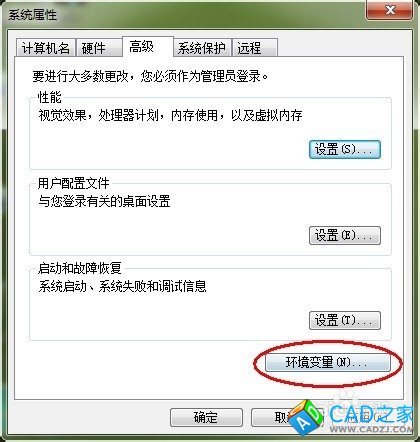Close the 系统属性 dialog window

(390, 11)
